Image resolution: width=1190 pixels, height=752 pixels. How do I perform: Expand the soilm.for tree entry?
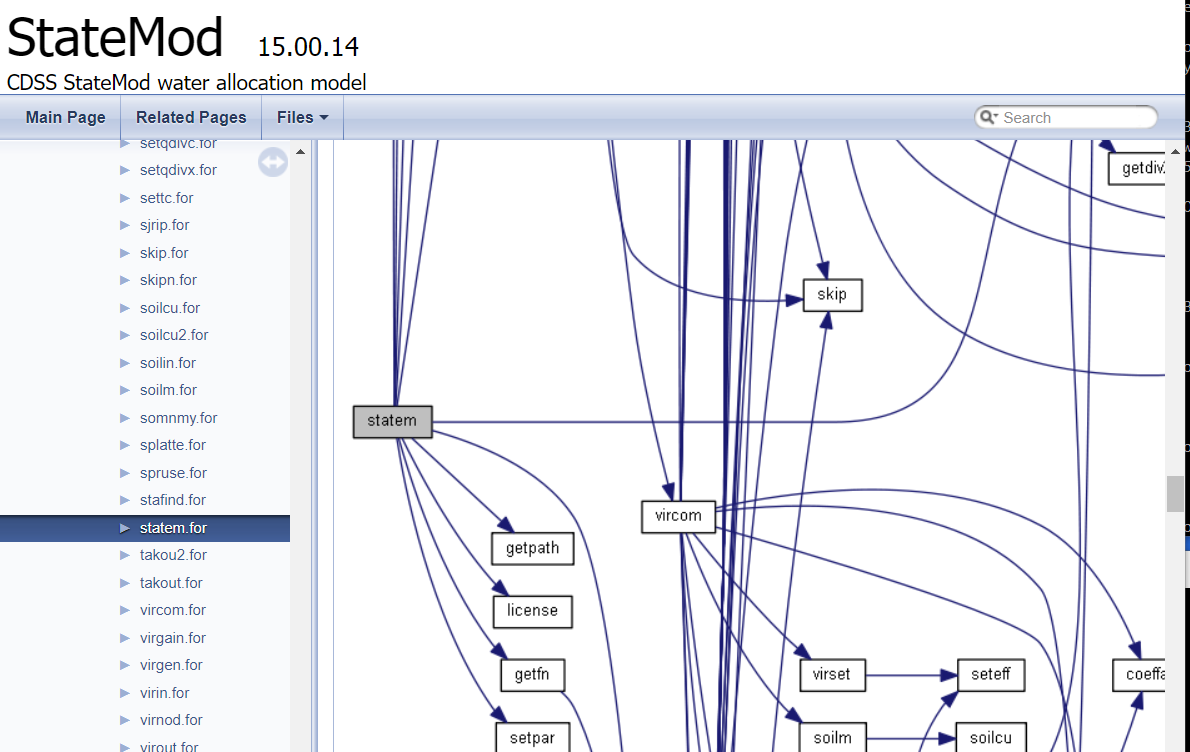[x=125, y=390]
